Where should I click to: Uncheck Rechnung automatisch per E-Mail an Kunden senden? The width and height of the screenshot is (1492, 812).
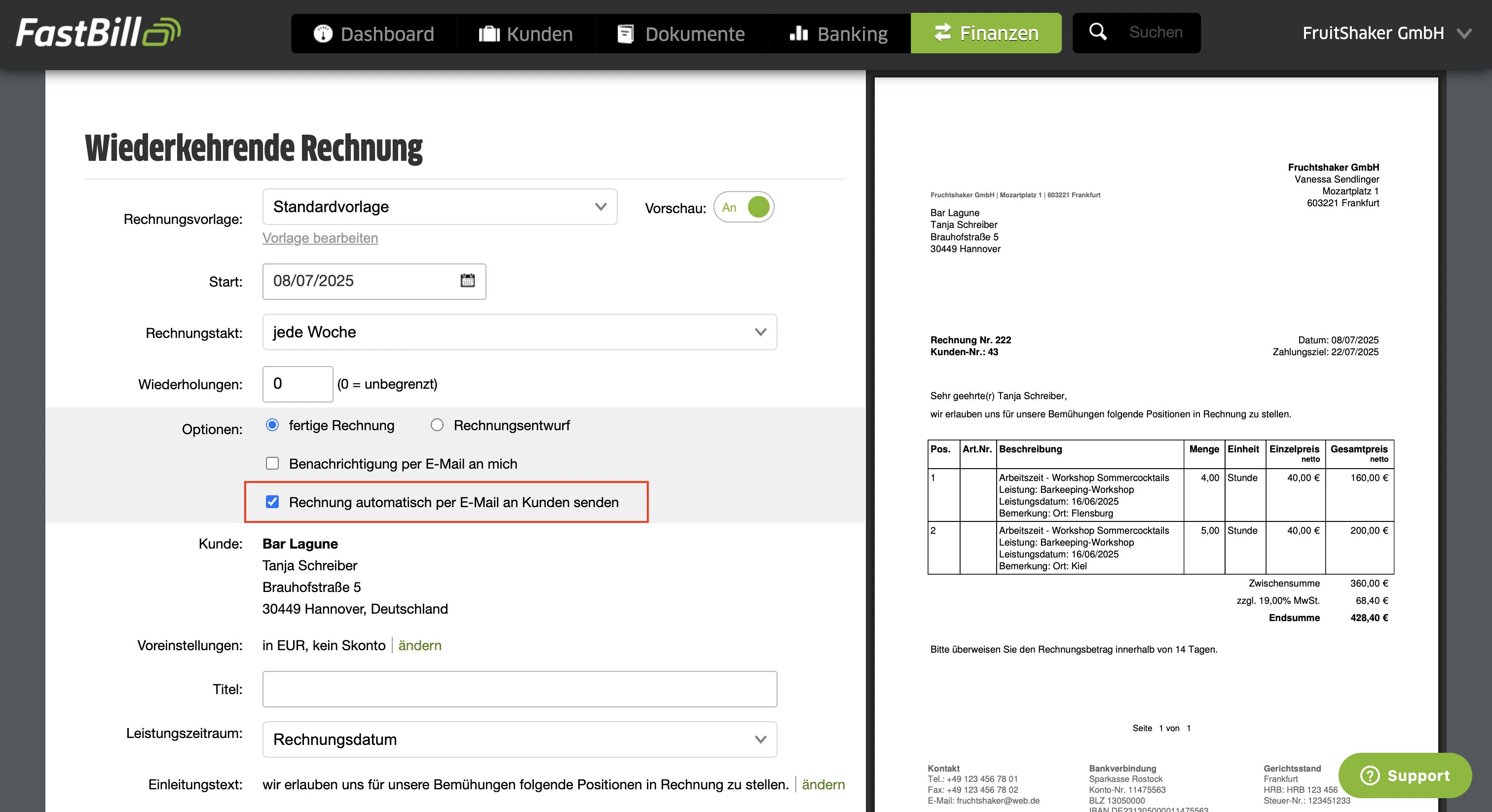(272, 502)
